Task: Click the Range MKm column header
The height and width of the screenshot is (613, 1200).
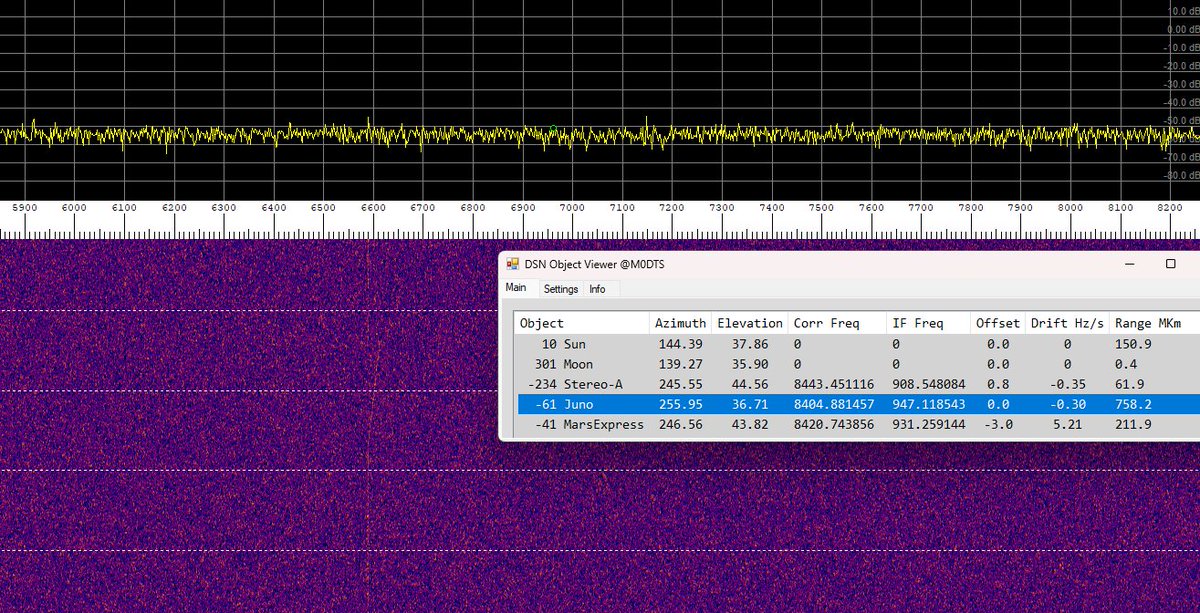Action: click(x=1154, y=323)
